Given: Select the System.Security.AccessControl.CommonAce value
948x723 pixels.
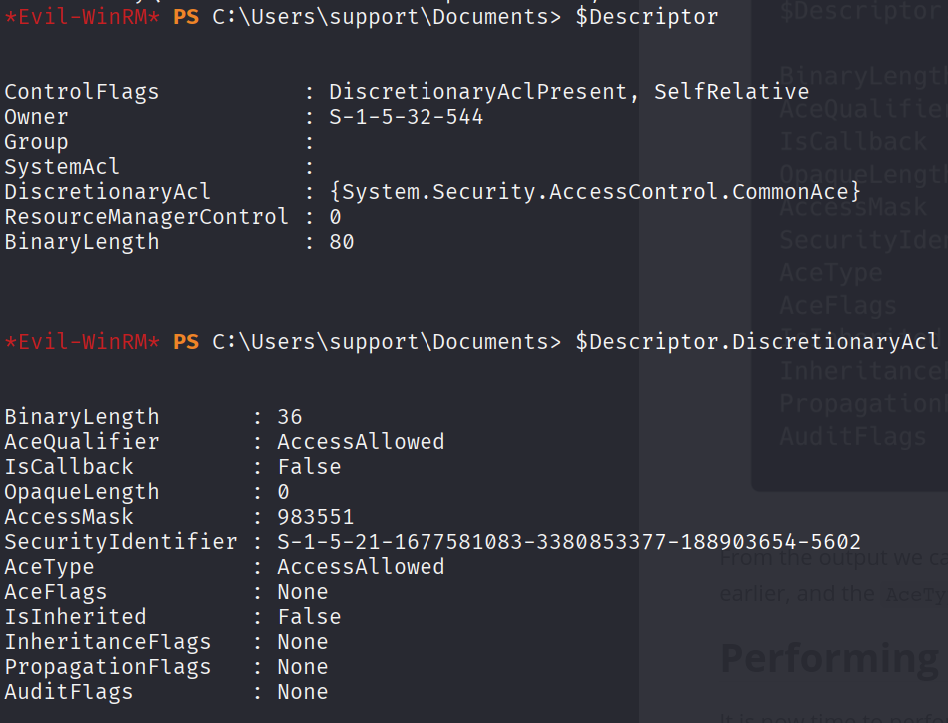Looking at the screenshot, I should pos(595,192).
